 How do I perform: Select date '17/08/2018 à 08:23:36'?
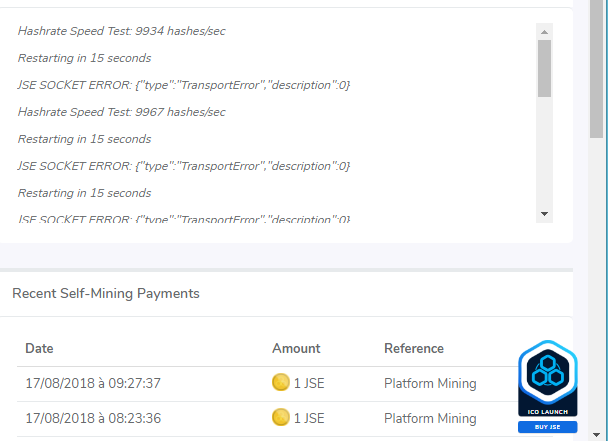click(93, 418)
